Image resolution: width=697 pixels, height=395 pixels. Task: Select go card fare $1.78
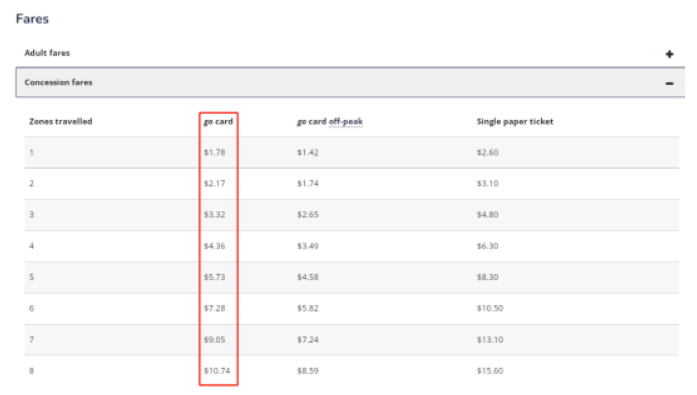pos(215,152)
